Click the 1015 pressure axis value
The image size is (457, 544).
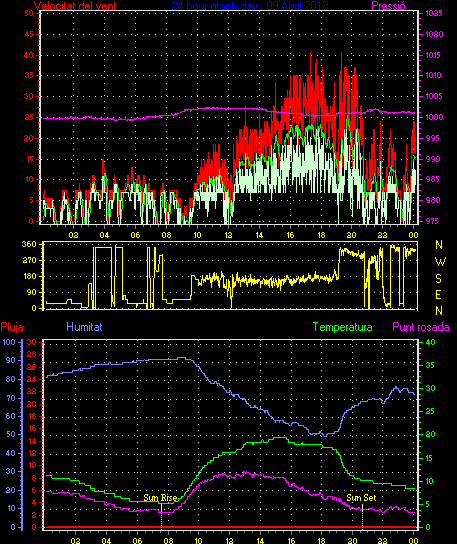(x=434, y=55)
